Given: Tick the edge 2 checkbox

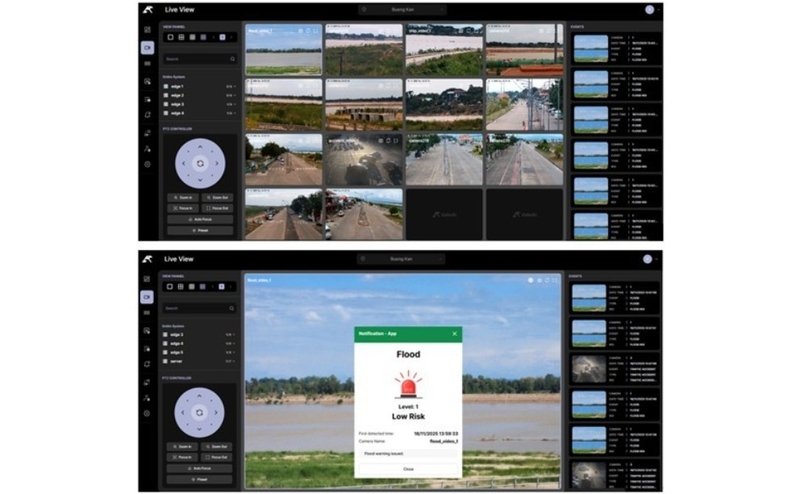Looking at the screenshot, I should [x=167, y=96].
